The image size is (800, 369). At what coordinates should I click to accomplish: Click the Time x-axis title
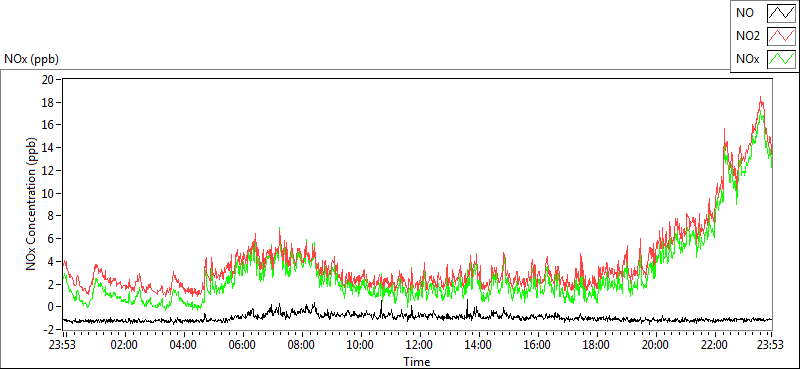[x=416, y=362]
